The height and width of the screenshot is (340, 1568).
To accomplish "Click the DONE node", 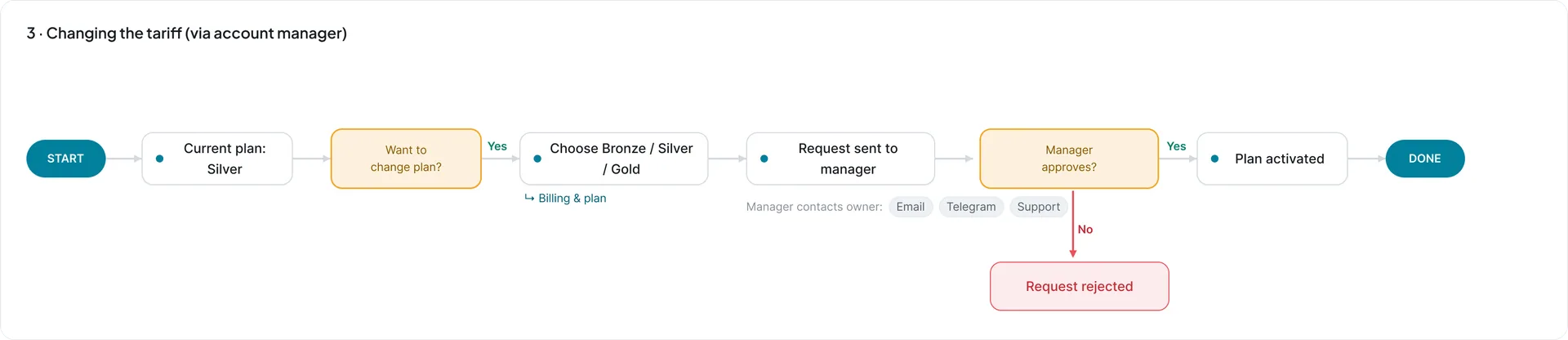I will tap(1424, 159).
